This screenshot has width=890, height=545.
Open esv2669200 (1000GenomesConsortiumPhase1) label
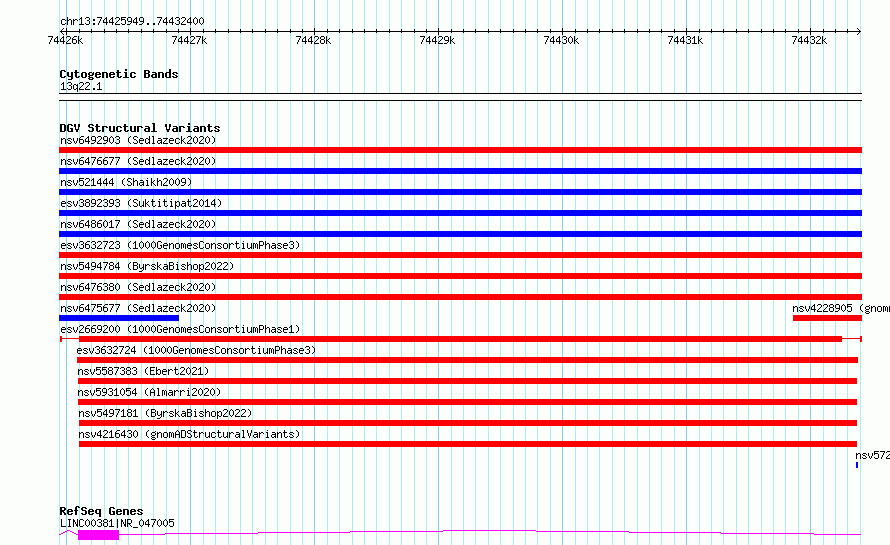[x=180, y=329]
